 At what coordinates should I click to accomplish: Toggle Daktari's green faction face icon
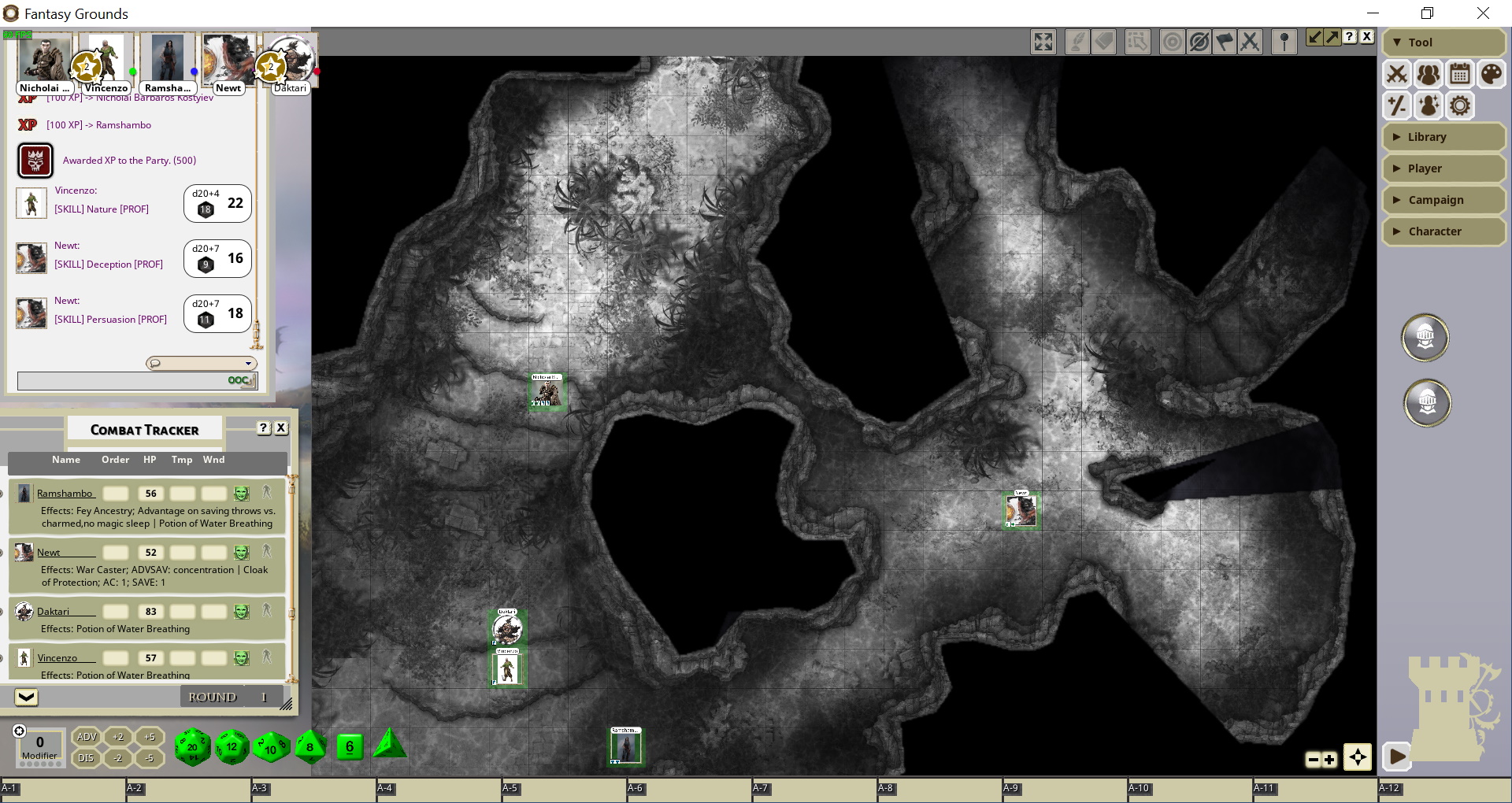click(242, 612)
